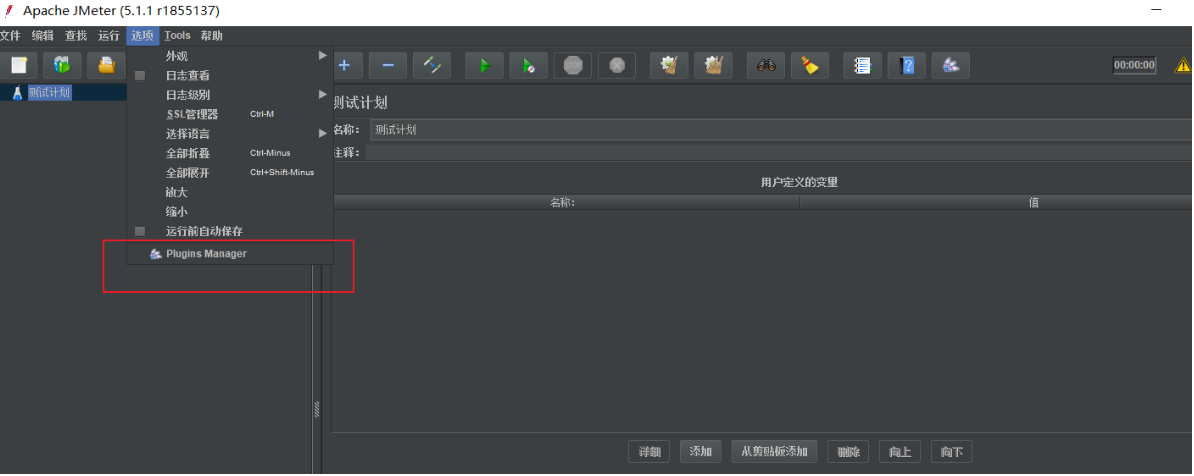
Task: Click the Expand All plus icon
Action: (x=344, y=65)
